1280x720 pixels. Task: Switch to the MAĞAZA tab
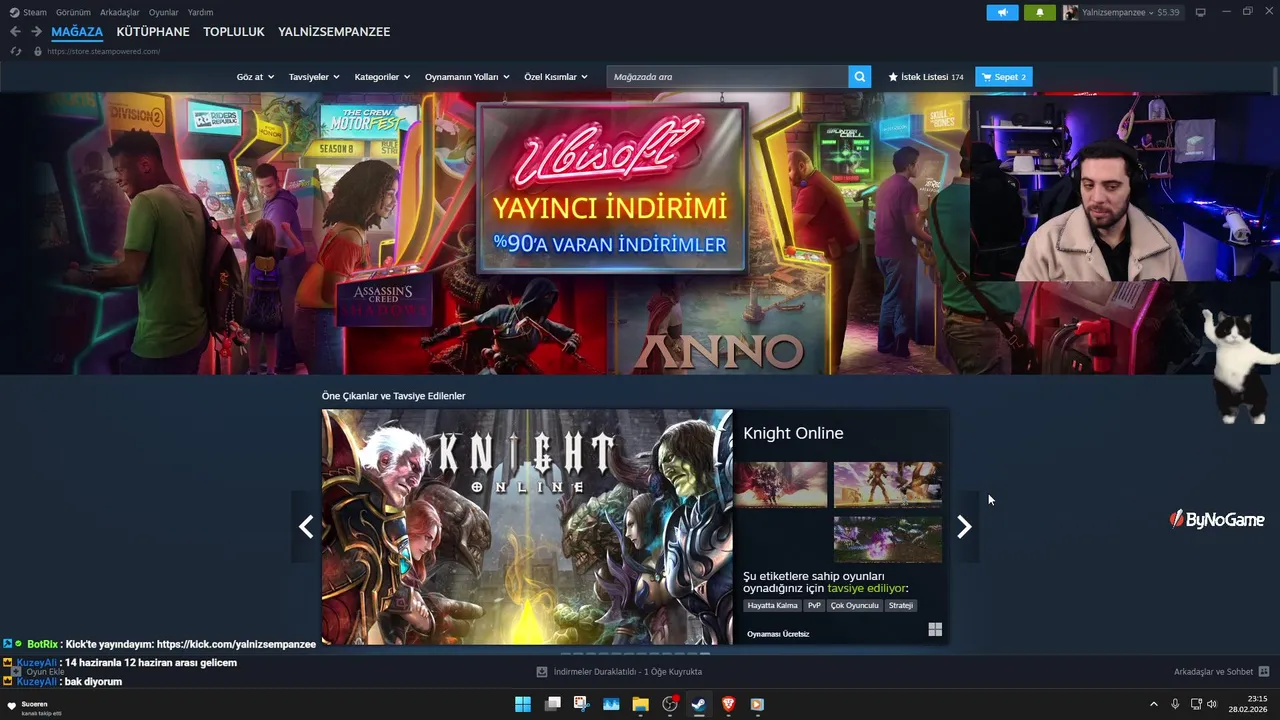[77, 32]
